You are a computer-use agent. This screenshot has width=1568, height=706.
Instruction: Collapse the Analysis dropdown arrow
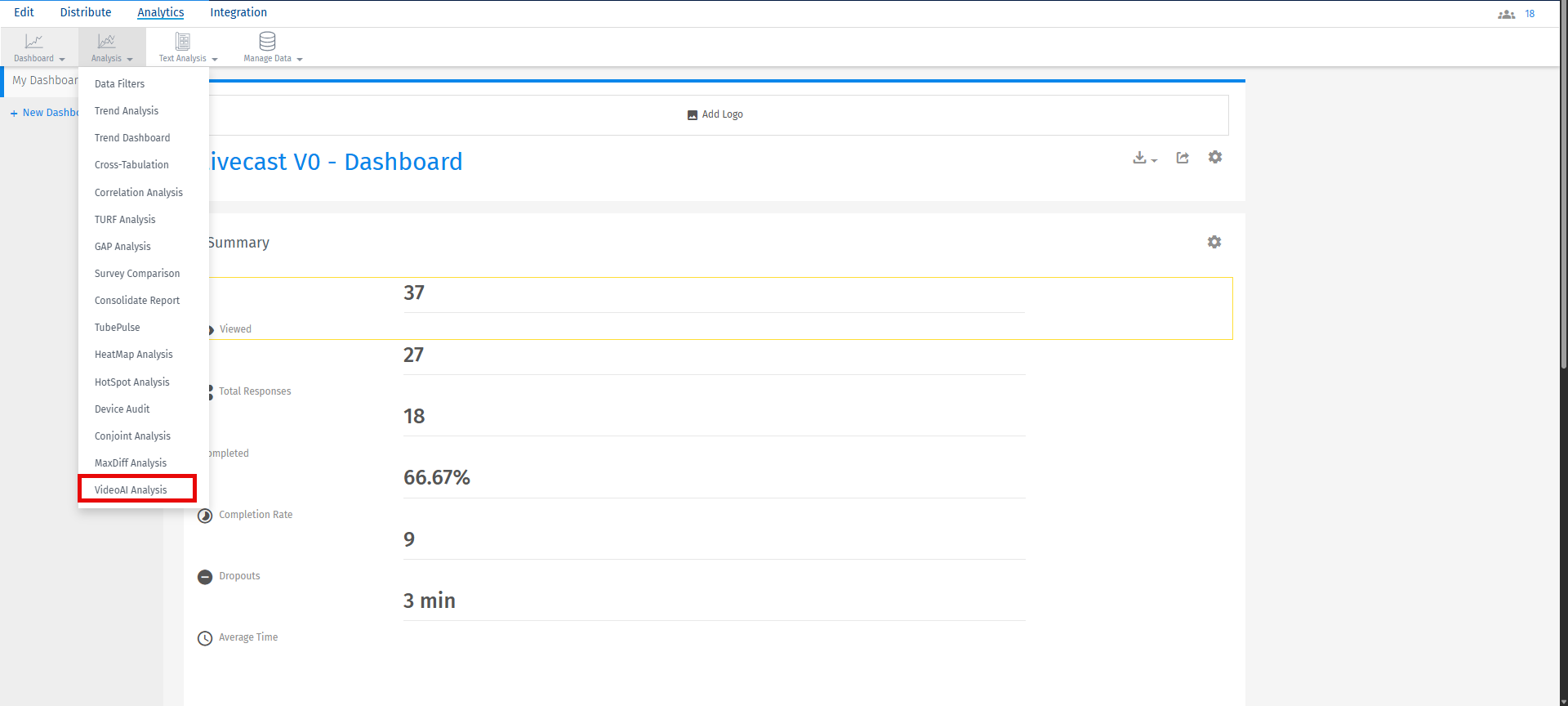pyautogui.click(x=130, y=60)
